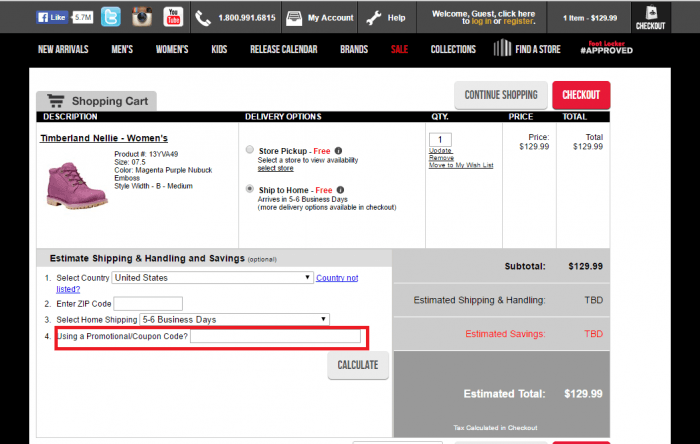
Task: Click Country not listed link
Action: 337,278
